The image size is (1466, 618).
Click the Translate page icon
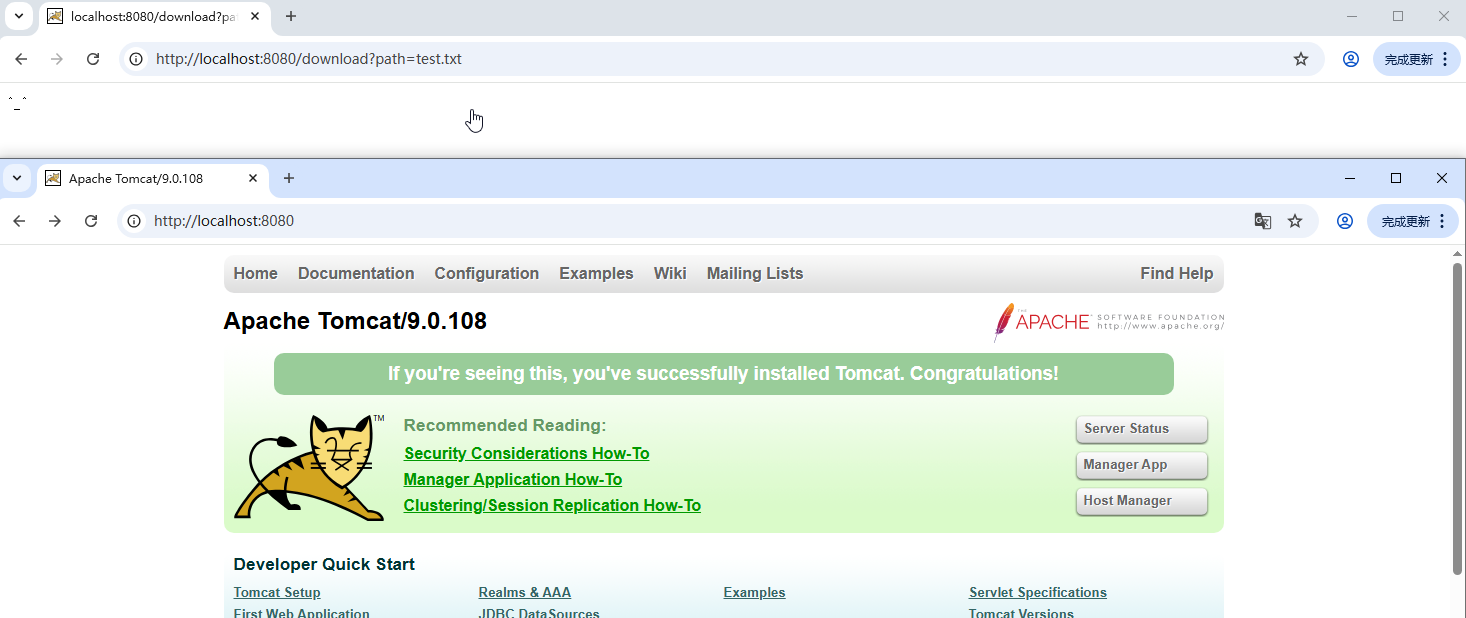coord(1263,221)
